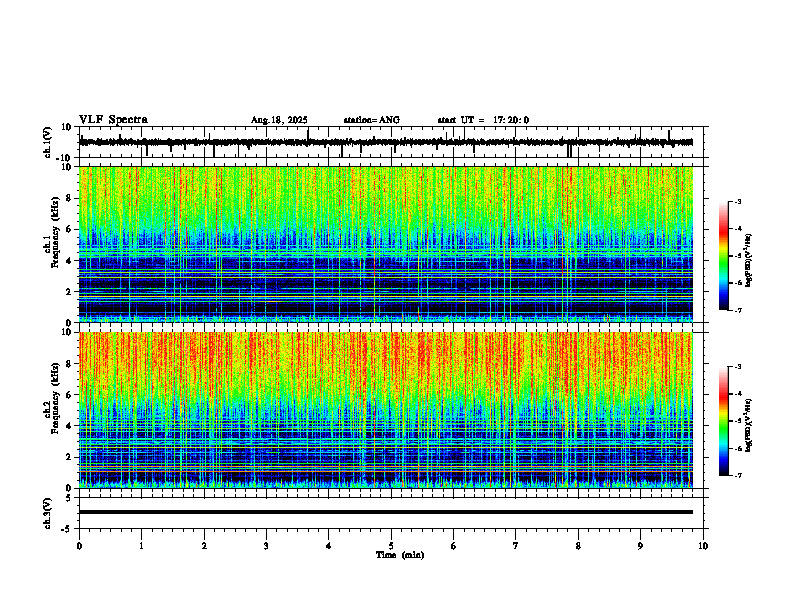Click the "4" kHz tick on the ch.1 spectrogram
792x612 pixels.
[x=69, y=261]
